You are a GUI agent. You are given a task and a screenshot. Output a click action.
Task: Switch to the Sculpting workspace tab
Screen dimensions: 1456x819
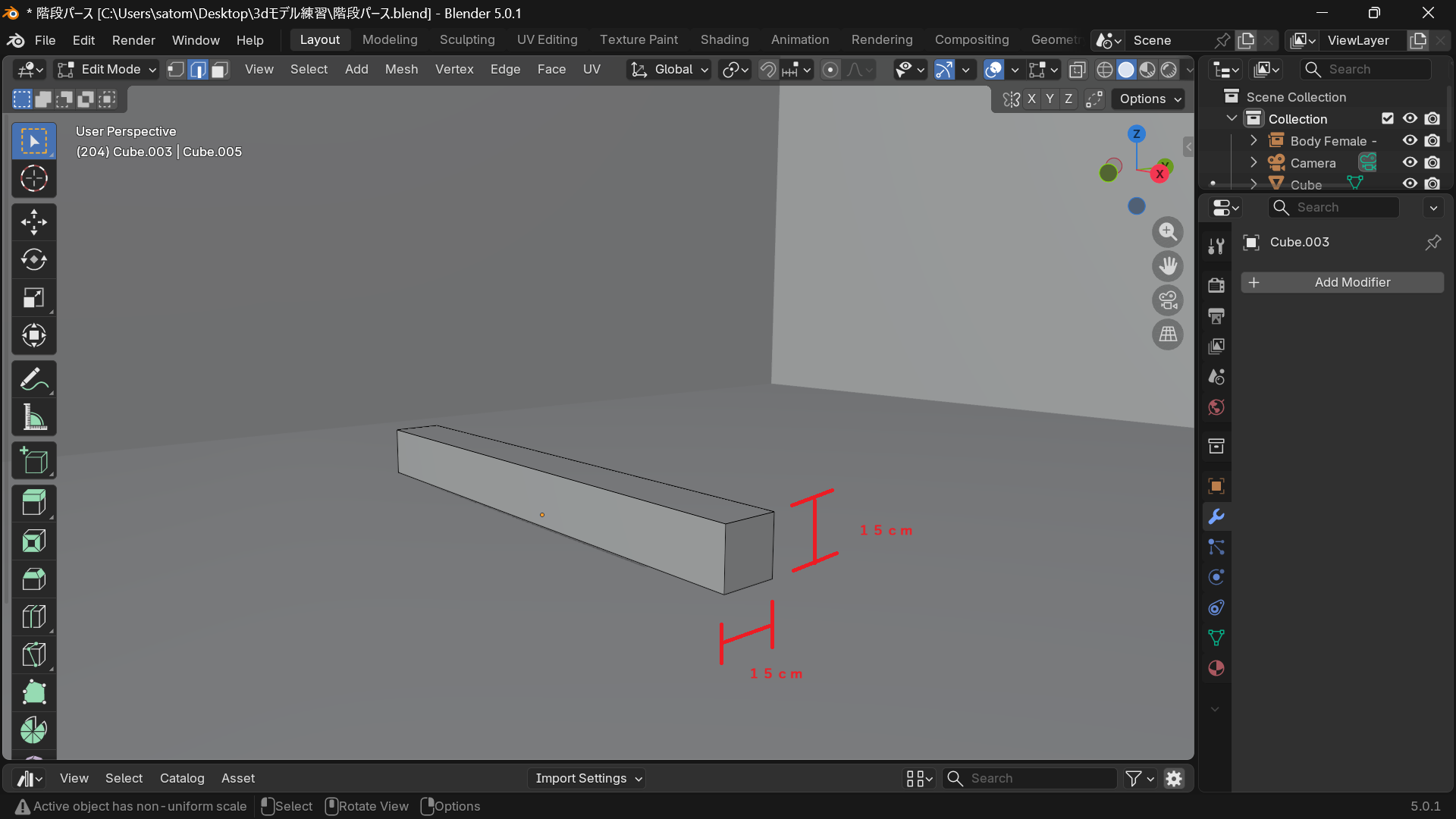coord(467,39)
